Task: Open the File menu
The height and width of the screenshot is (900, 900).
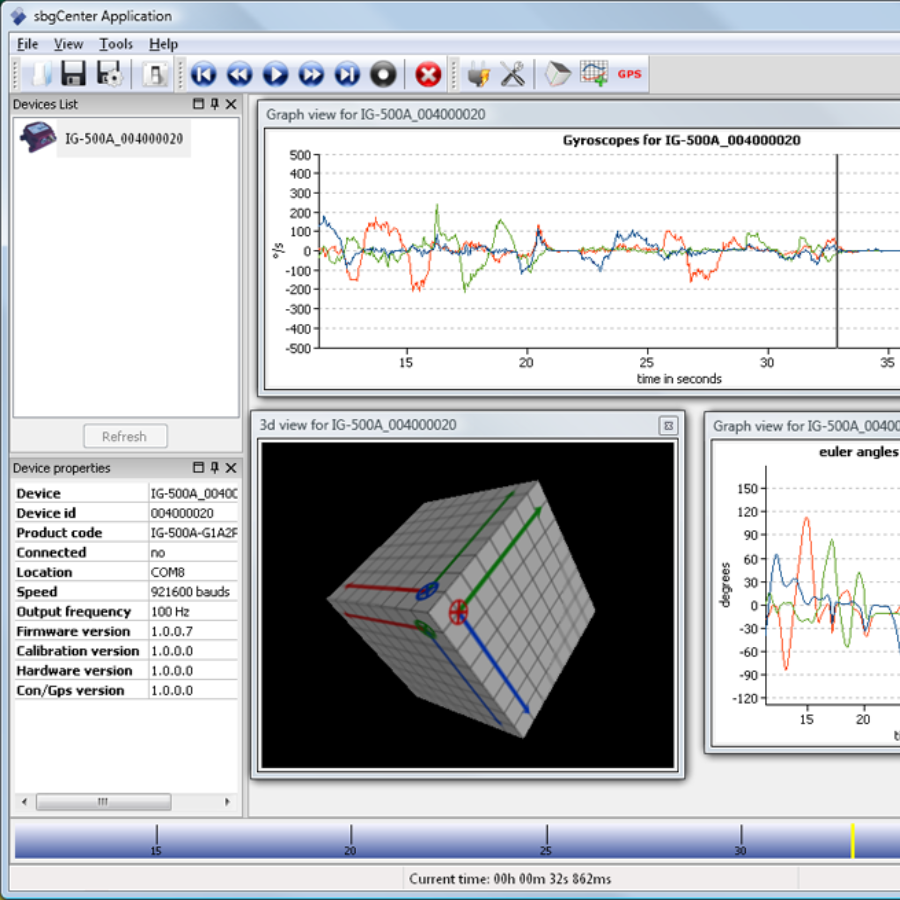Action: 27,44
